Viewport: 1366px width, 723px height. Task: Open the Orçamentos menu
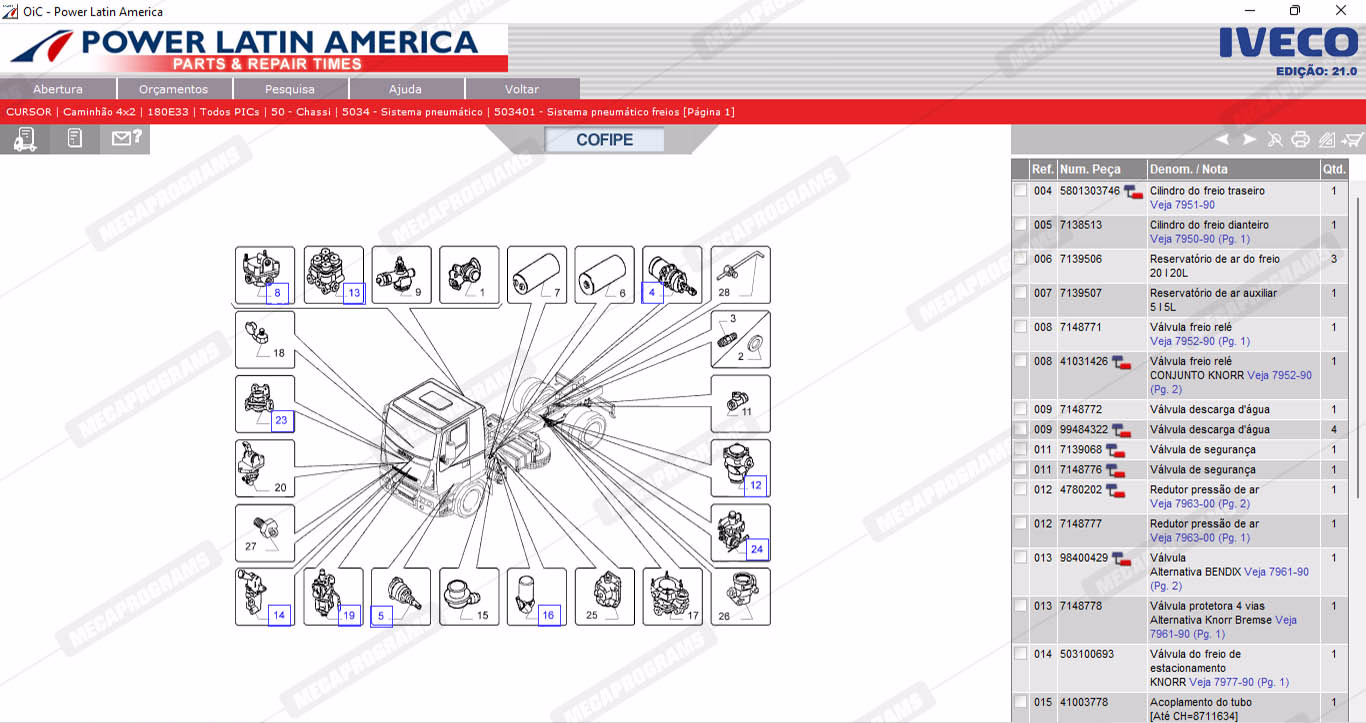174,89
